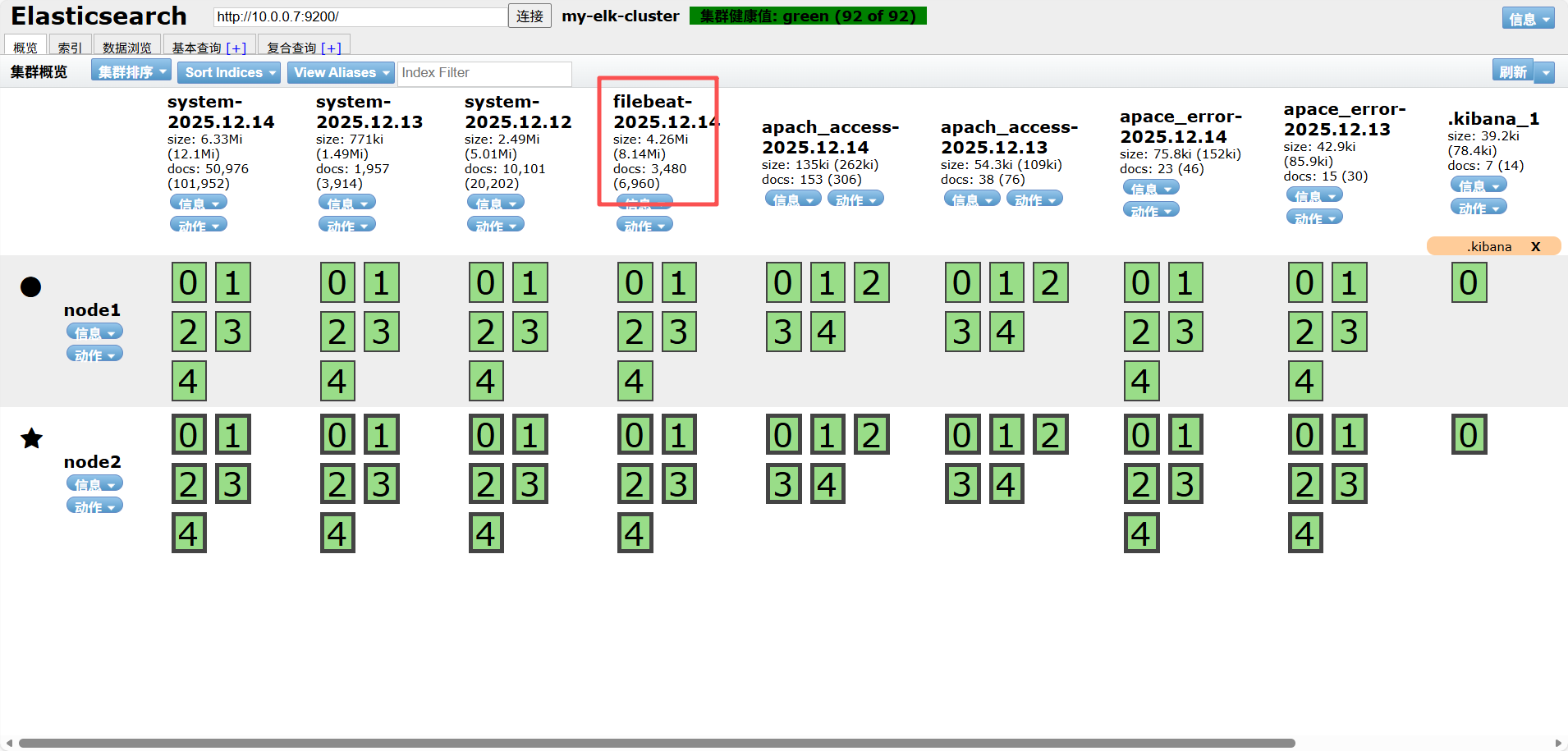Click the 连接 connect button
This screenshot has width=1568, height=751.
(x=530, y=16)
